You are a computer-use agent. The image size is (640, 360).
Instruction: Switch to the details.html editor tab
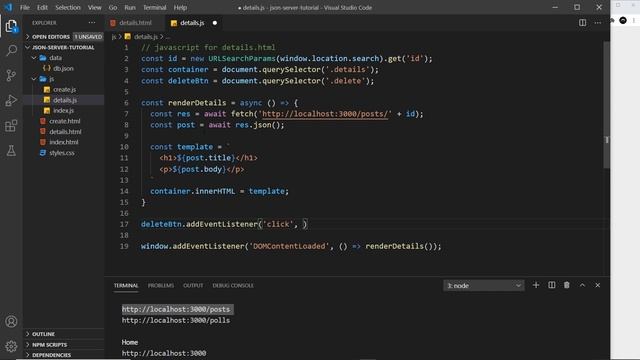pyautogui.click(x=135, y=23)
